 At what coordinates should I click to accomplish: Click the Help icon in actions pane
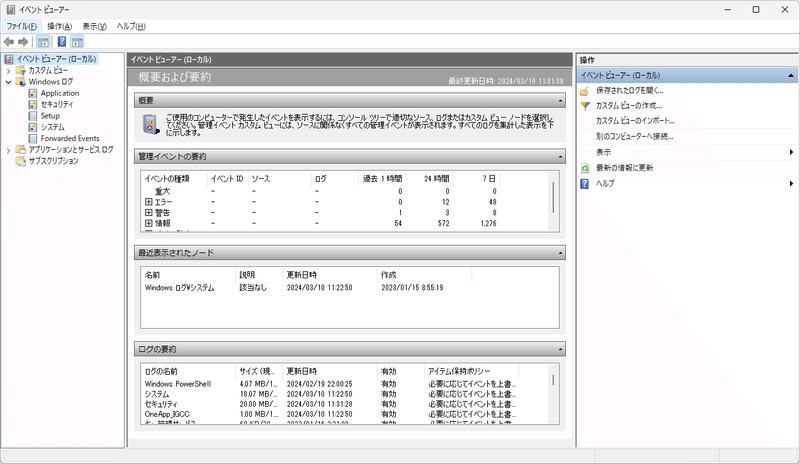click(585, 184)
